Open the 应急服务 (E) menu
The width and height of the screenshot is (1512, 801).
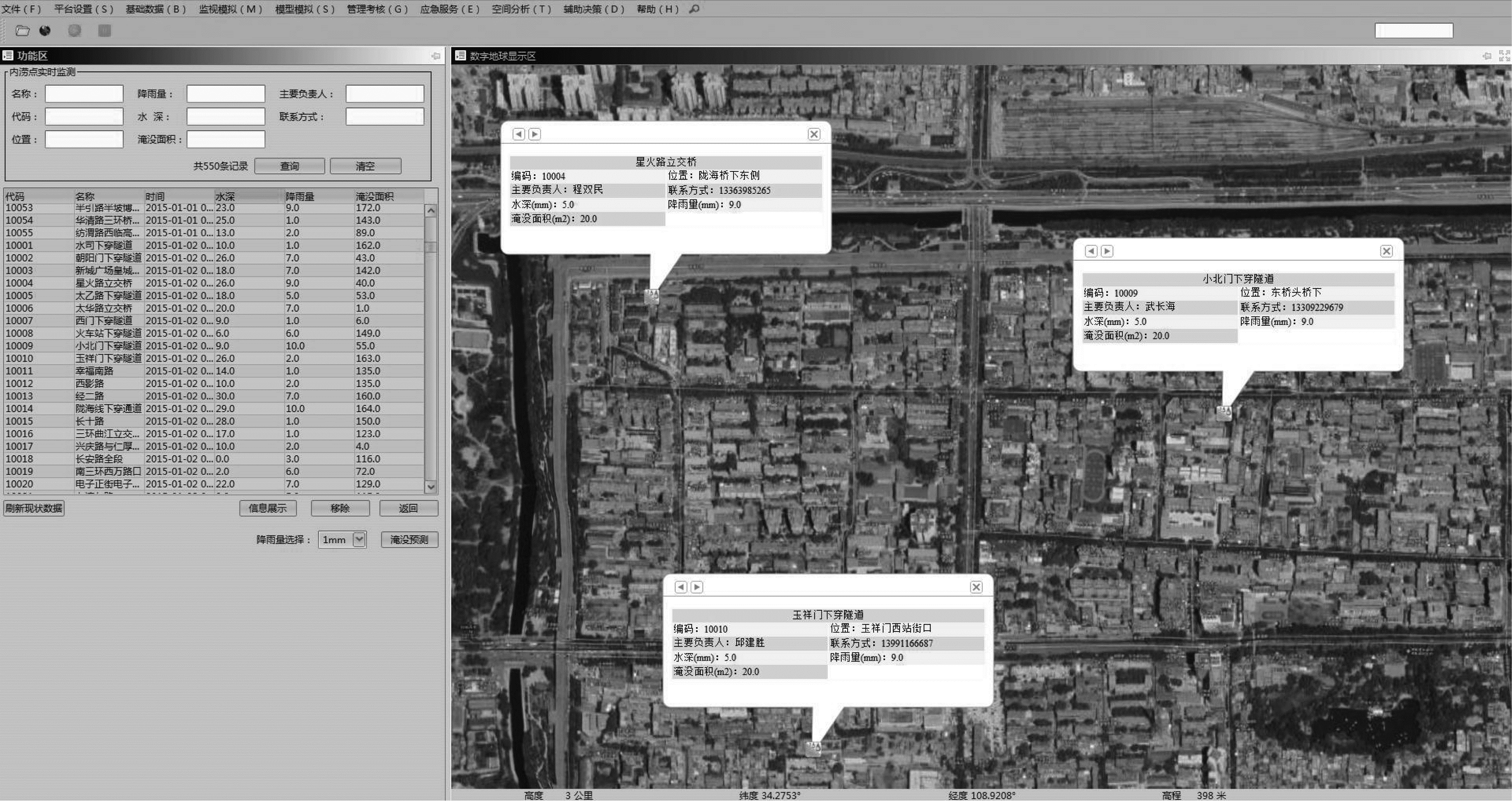(450, 9)
